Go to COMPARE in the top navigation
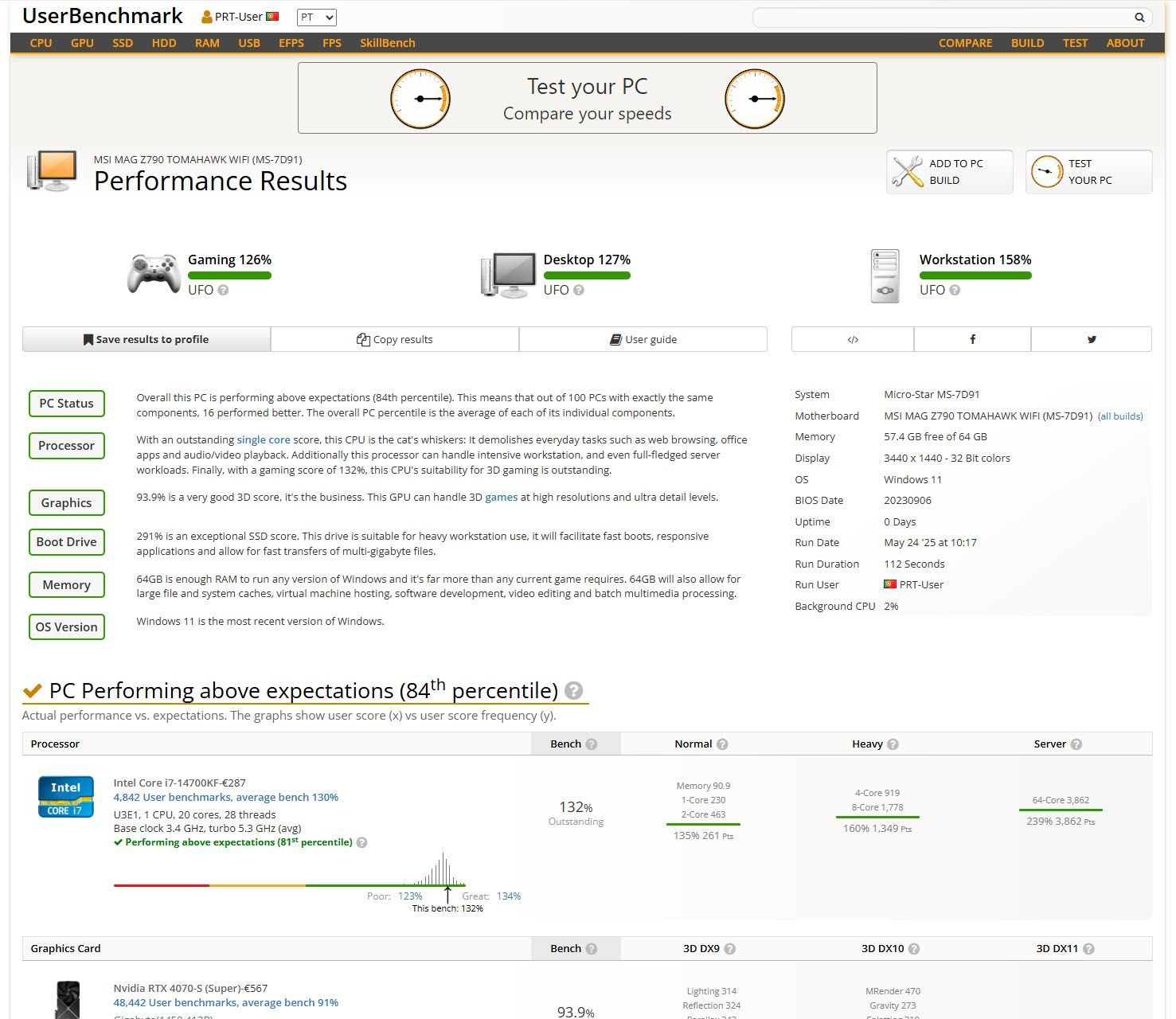This screenshot has width=1176, height=1019. pos(965,43)
